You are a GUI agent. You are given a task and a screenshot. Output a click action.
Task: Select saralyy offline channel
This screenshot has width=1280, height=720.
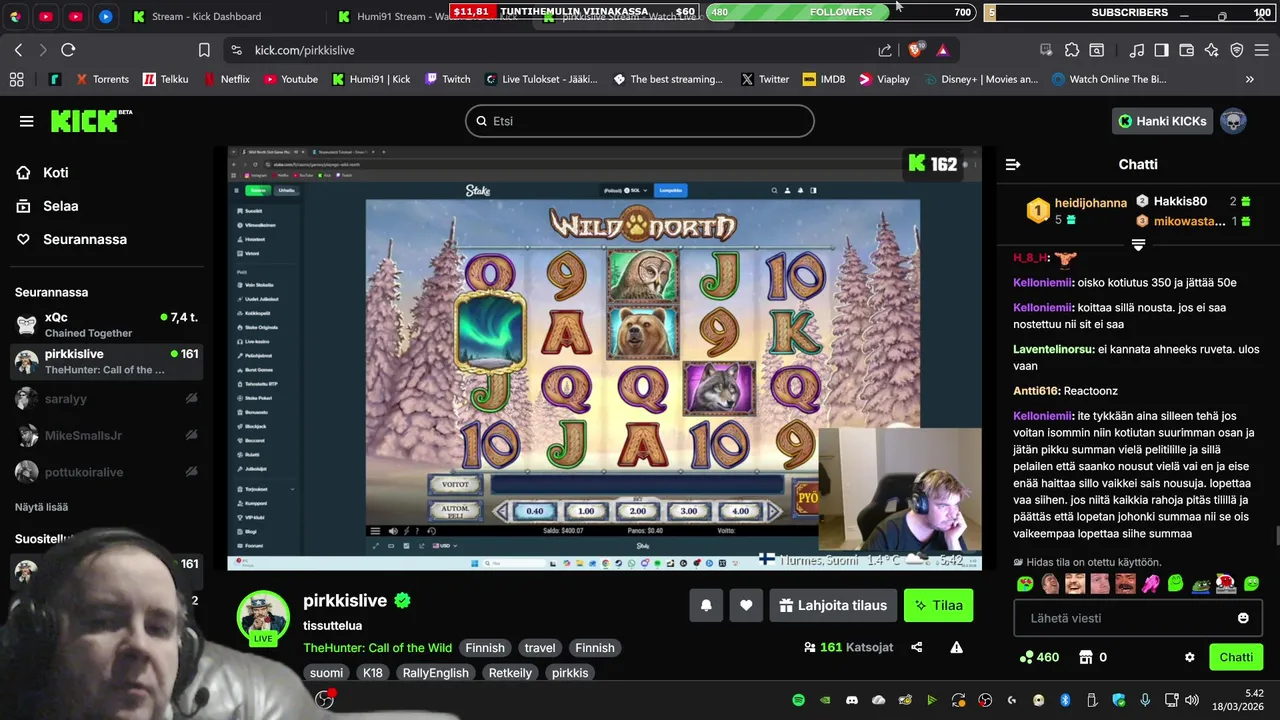point(106,399)
